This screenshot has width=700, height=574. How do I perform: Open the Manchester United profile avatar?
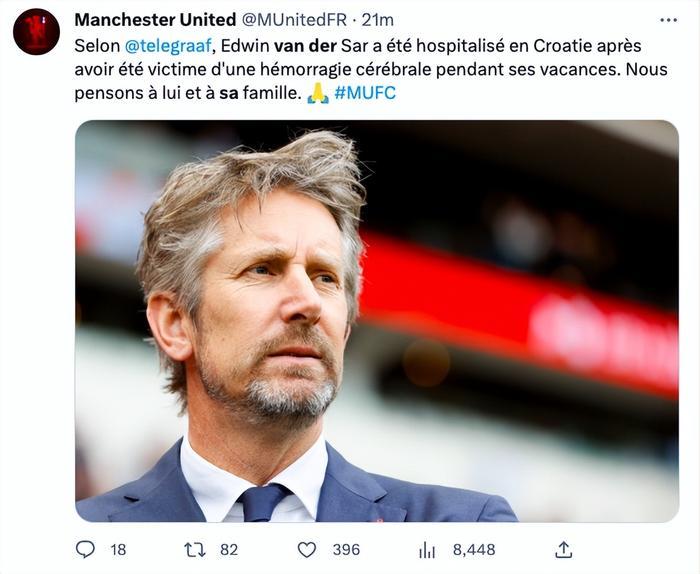pyautogui.click(x=36, y=32)
